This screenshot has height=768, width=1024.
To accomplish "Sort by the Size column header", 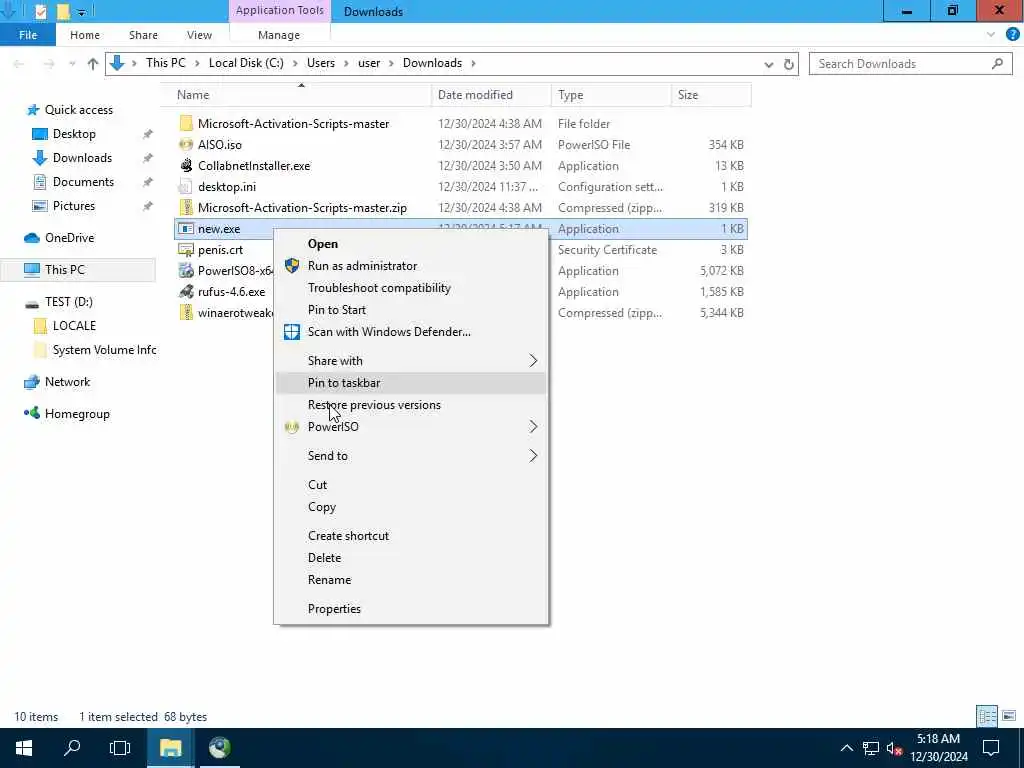I will [x=711, y=95].
